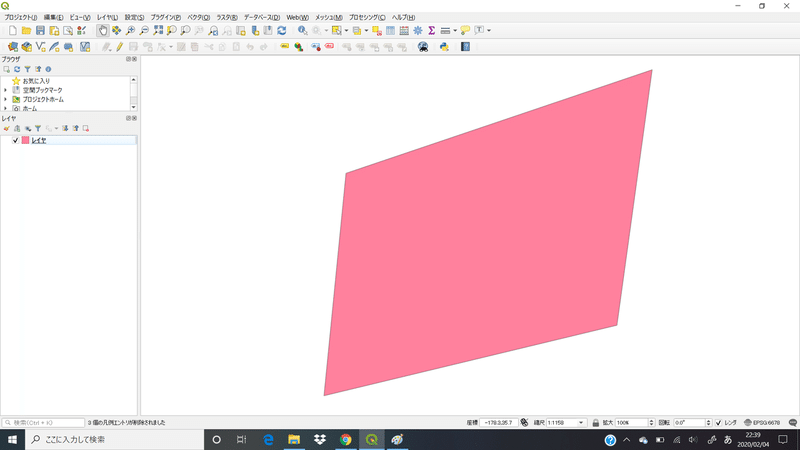Click the Windows Start button
Image resolution: width=800 pixels, height=450 pixels.
(x=12, y=440)
